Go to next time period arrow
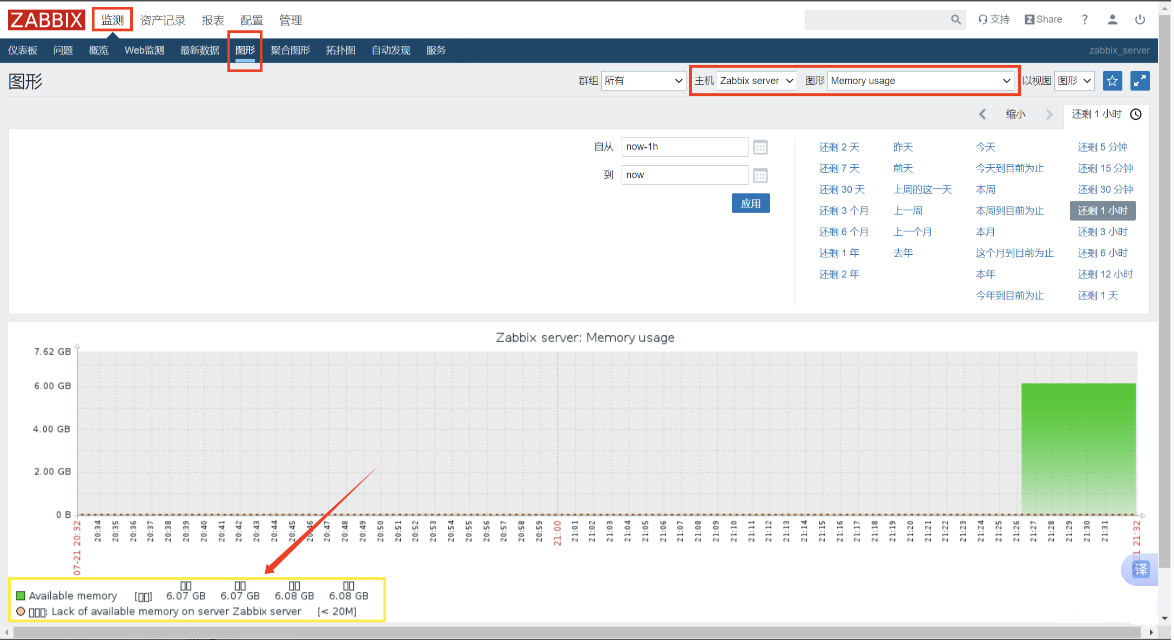The width and height of the screenshot is (1174, 640). click(x=1049, y=115)
